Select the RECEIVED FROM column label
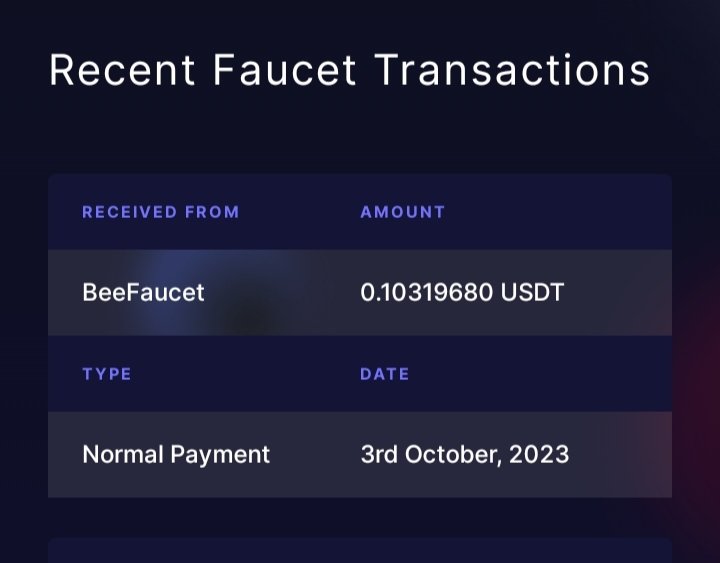This screenshot has height=563, width=720. 161,212
